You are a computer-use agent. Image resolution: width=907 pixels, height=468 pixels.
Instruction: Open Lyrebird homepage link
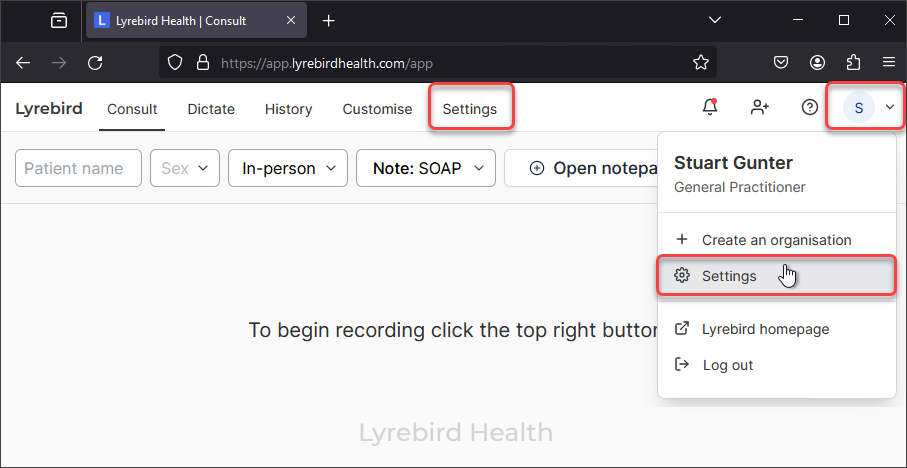(x=777, y=329)
